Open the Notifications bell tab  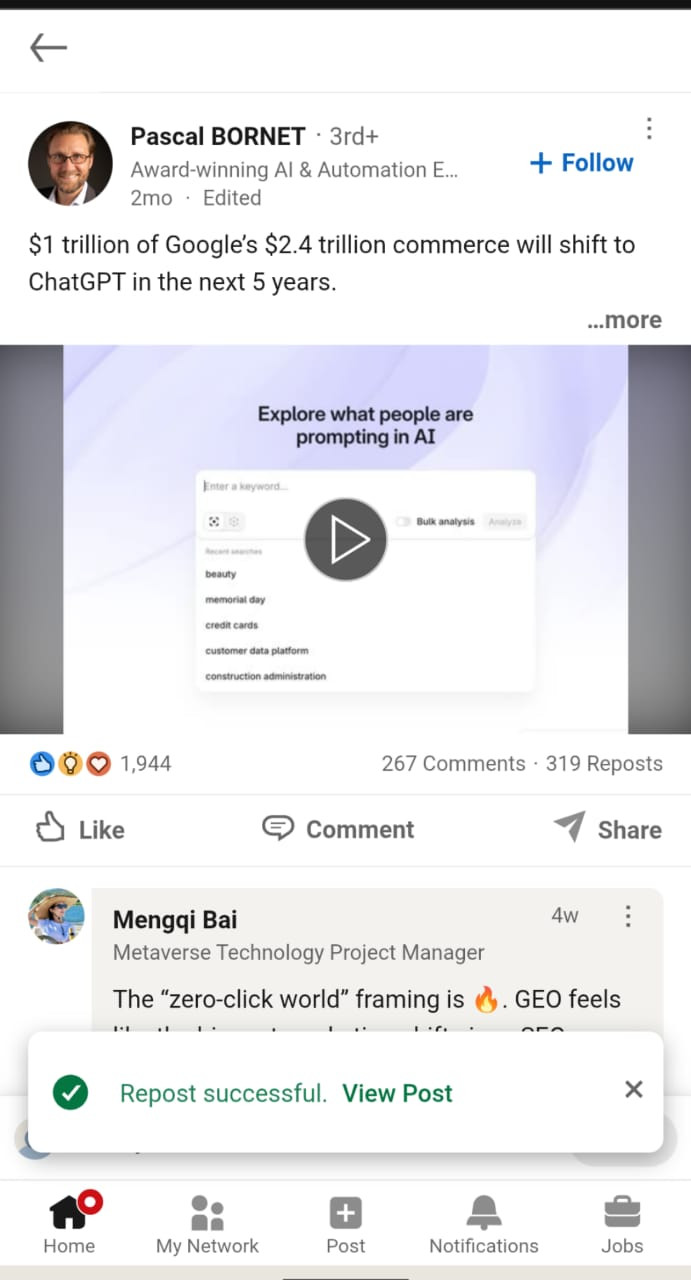(x=484, y=1225)
